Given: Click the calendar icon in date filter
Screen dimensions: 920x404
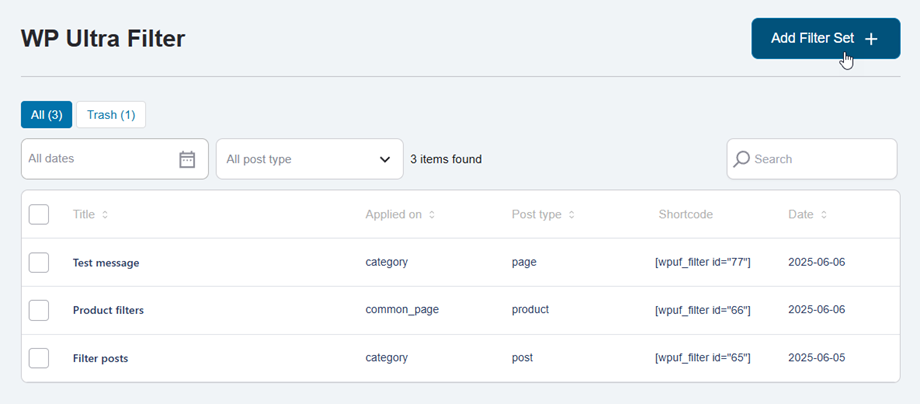Looking at the screenshot, I should tap(187, 159).
